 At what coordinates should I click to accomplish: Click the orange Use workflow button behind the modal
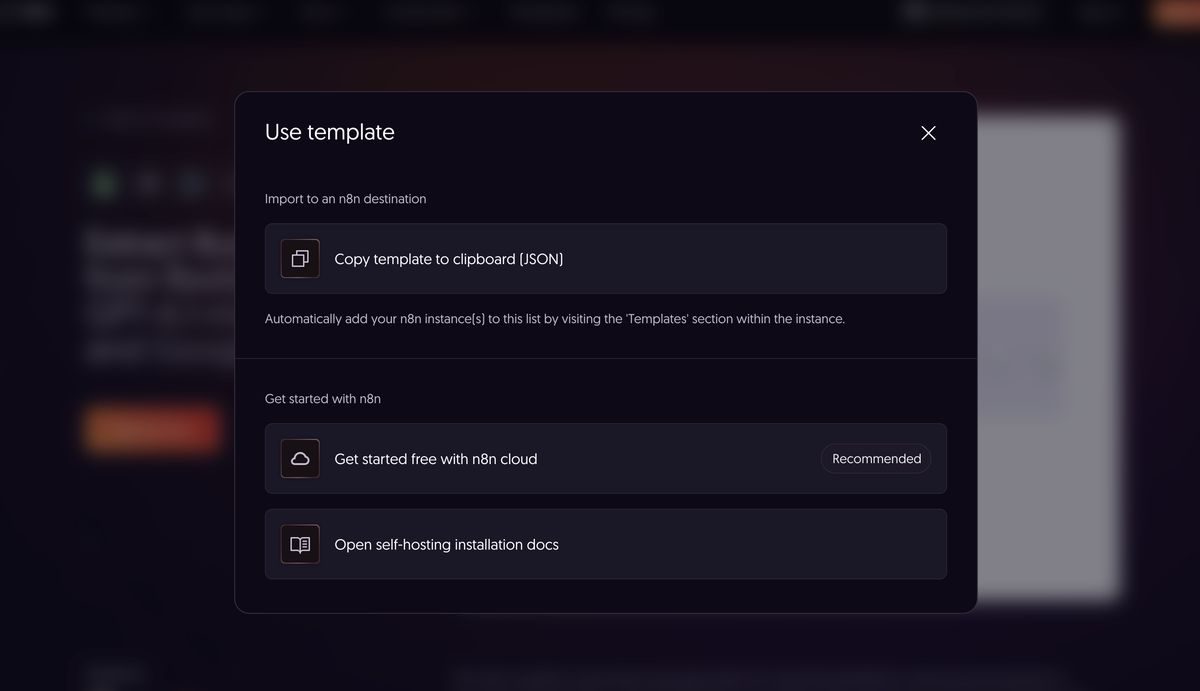point(151,428)
